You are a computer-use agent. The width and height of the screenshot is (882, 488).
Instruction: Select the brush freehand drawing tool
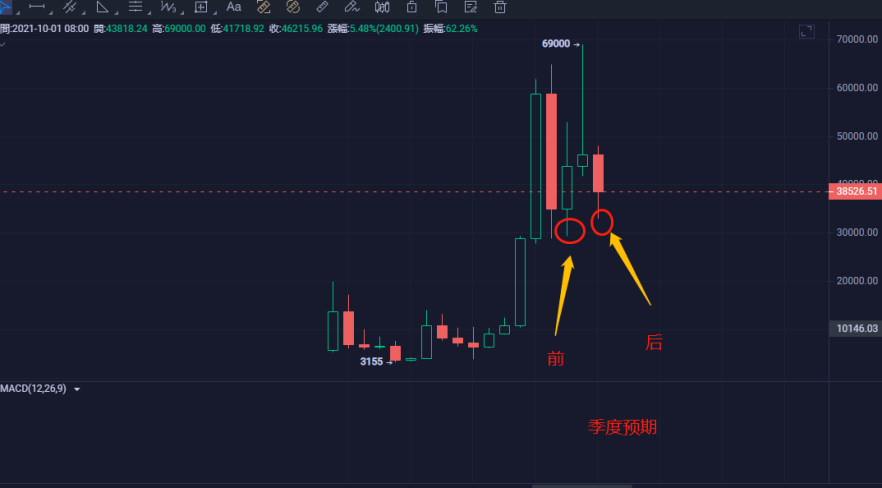[352, 7]
